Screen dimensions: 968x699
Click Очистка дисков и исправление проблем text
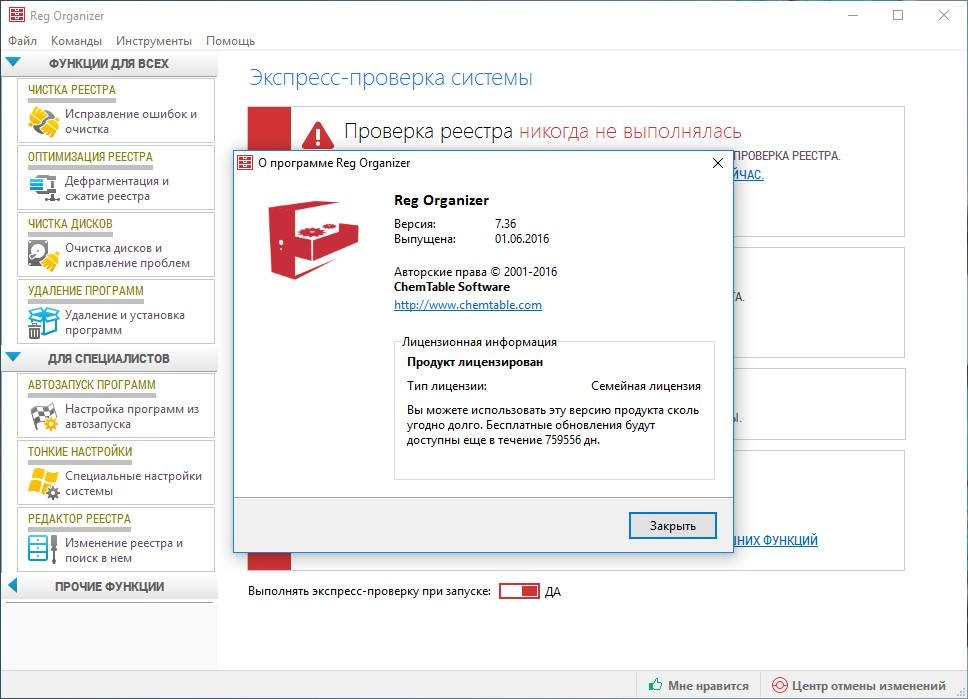(128, 255)
